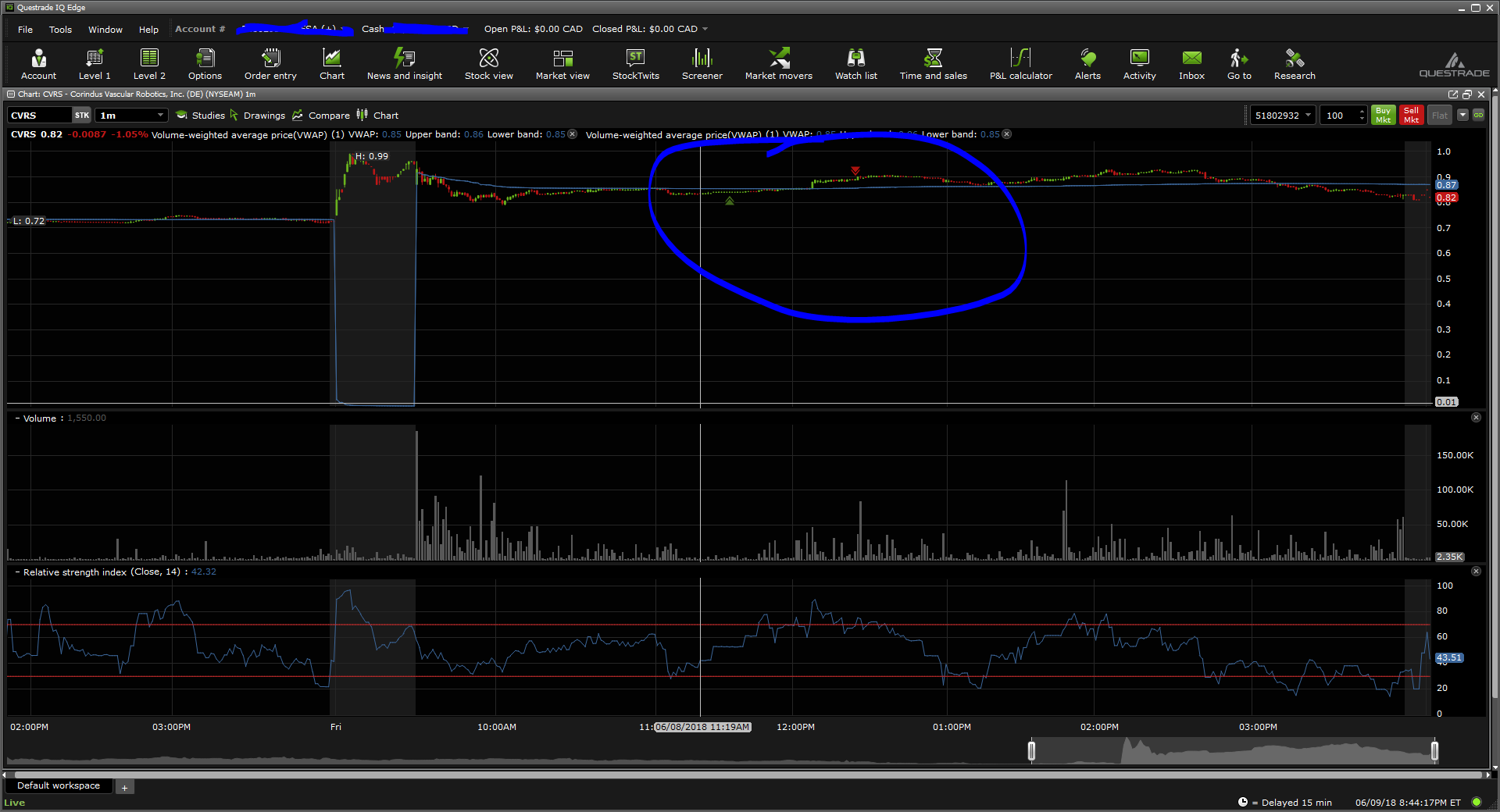Open News and insight
This screenshot has height=812, width=1500.
405,64
